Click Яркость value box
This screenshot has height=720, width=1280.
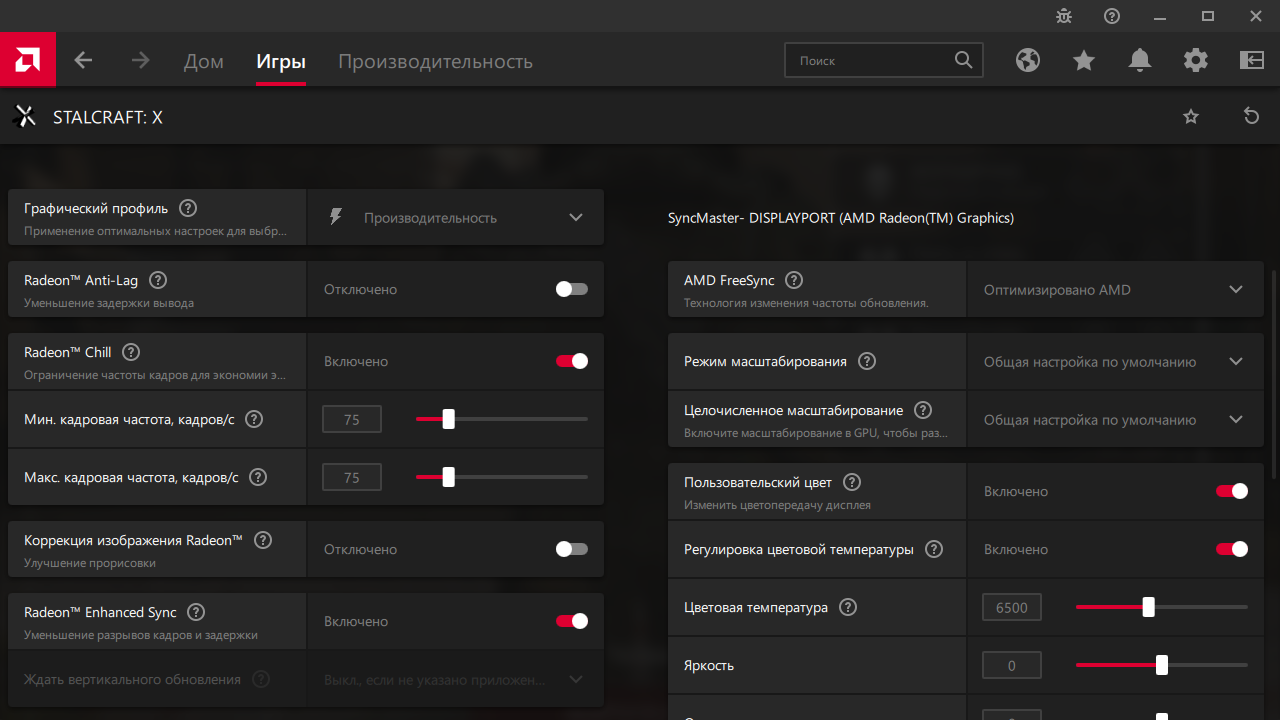1012,665
